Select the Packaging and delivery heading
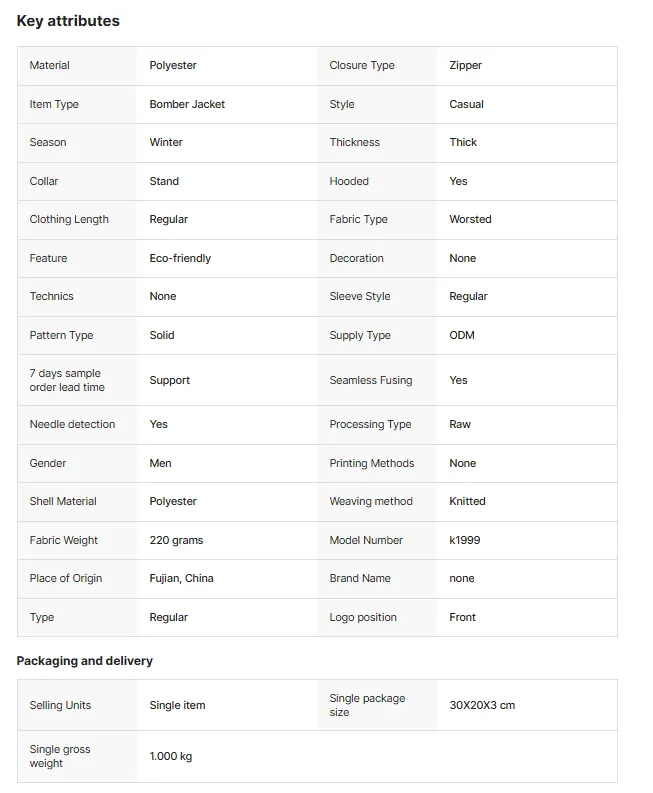The image size is (653, 793). [84, 661]
